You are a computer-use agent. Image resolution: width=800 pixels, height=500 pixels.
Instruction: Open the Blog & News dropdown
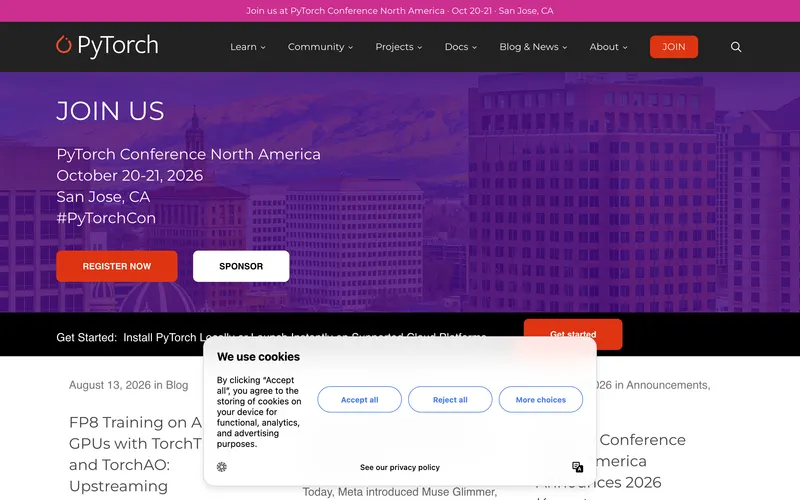click(533, 47)
